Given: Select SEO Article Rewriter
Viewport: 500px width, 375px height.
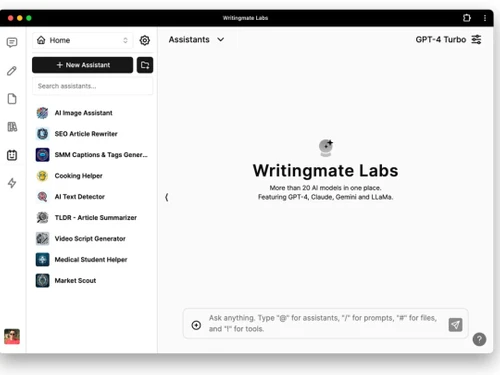Looking at the screenshot, I should point(93,134).
